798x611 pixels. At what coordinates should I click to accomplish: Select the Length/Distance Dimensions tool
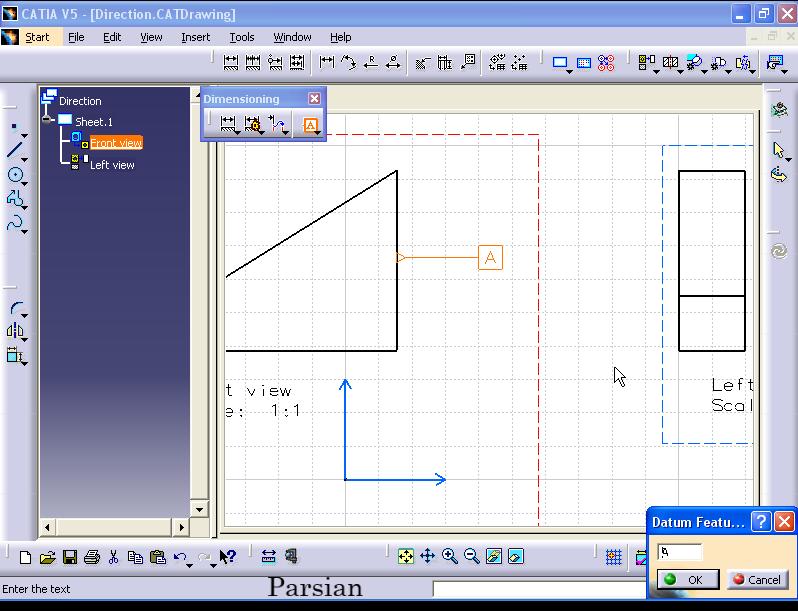click(x=327, y=63)
